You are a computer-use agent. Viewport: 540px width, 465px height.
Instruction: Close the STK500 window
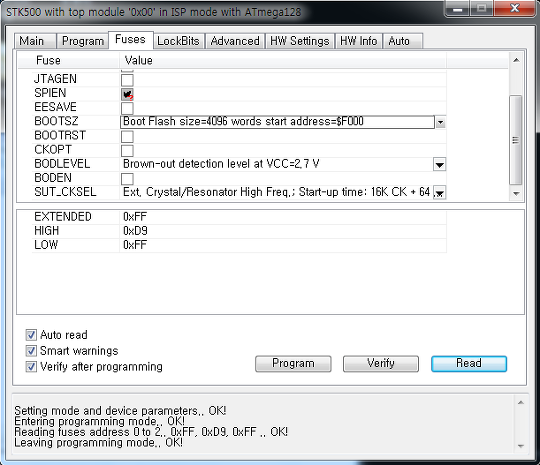[x=515, y=8]
